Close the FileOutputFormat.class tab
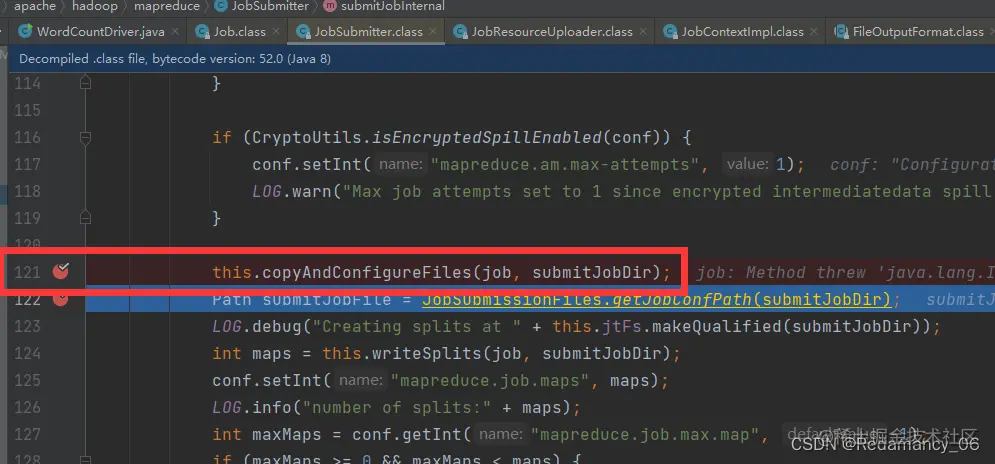 coord(992,31)
